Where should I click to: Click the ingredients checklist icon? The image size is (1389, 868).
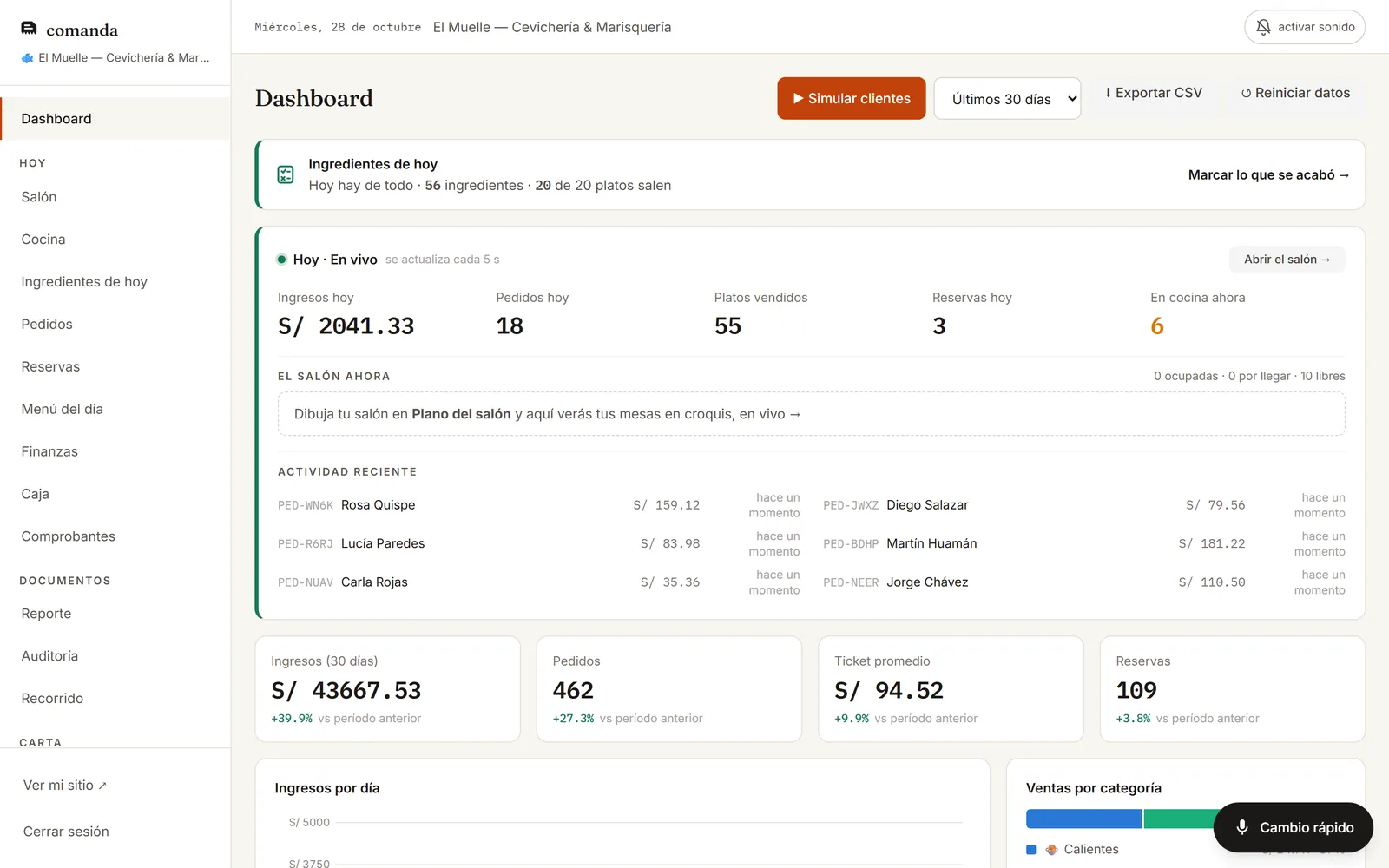286,174
